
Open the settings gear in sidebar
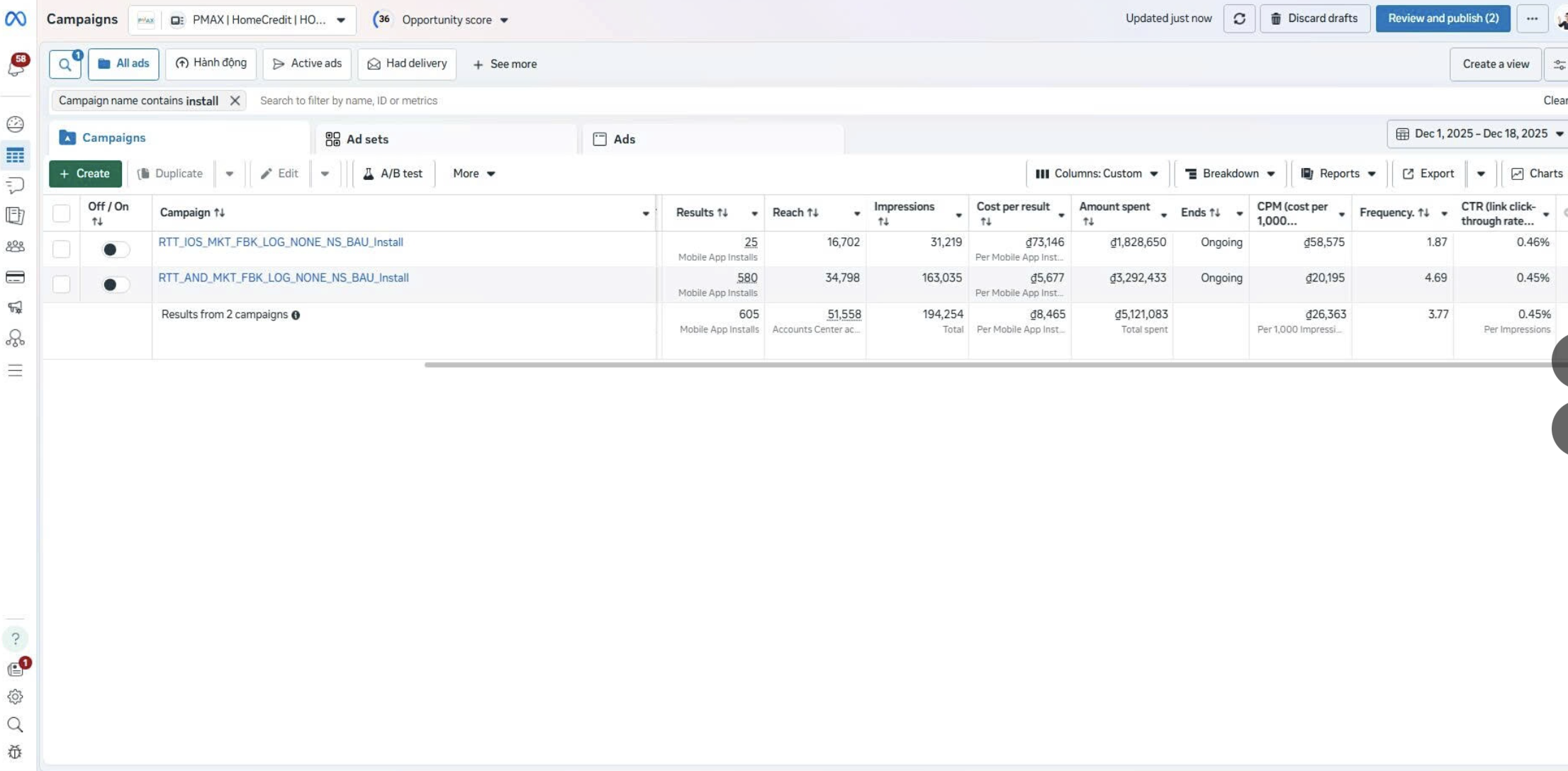point(15,697)
